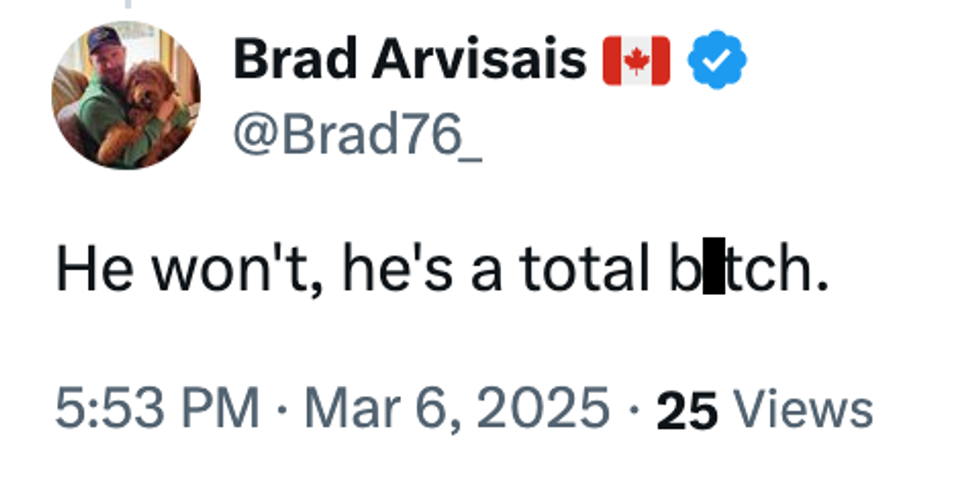Open Brad Arvisais's profile picture

tap(125, 95)
